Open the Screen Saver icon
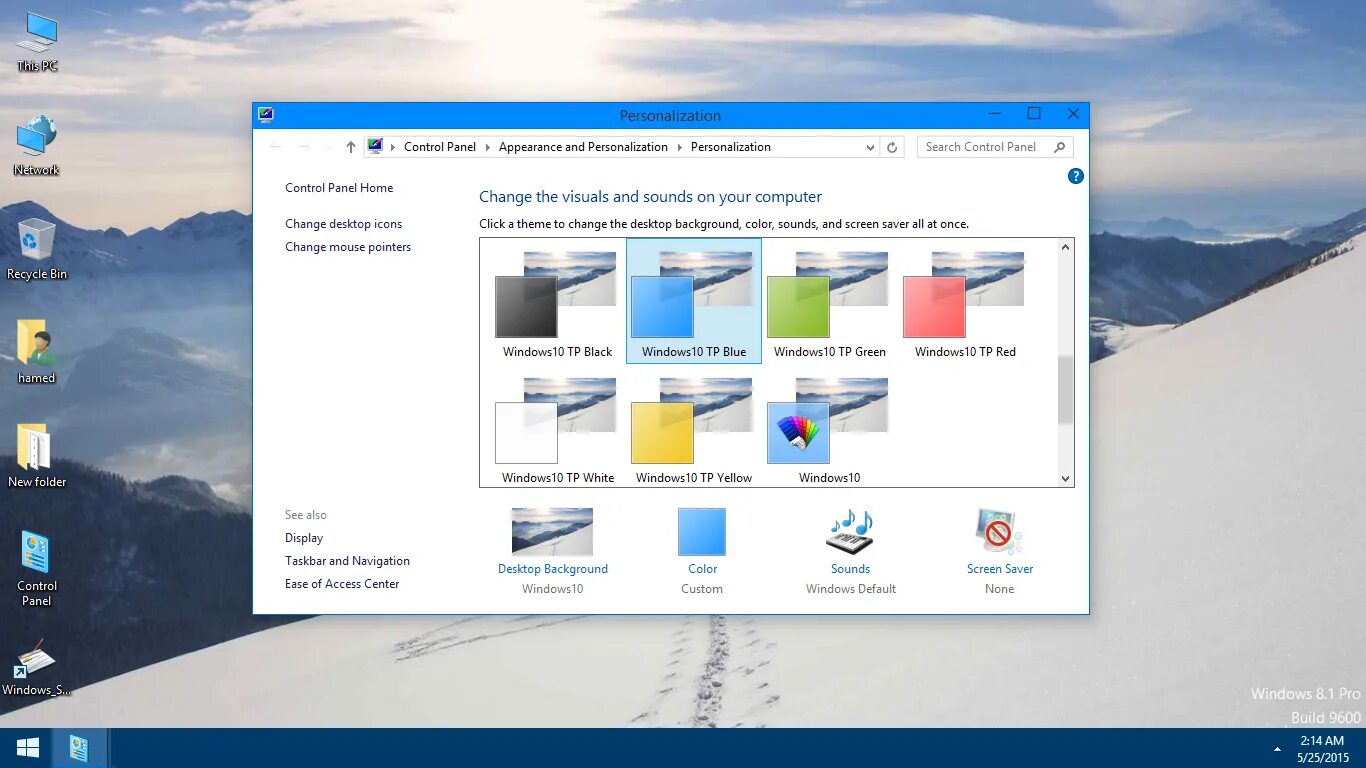The width and height of the screenshot is (1366, 768). 999,532
